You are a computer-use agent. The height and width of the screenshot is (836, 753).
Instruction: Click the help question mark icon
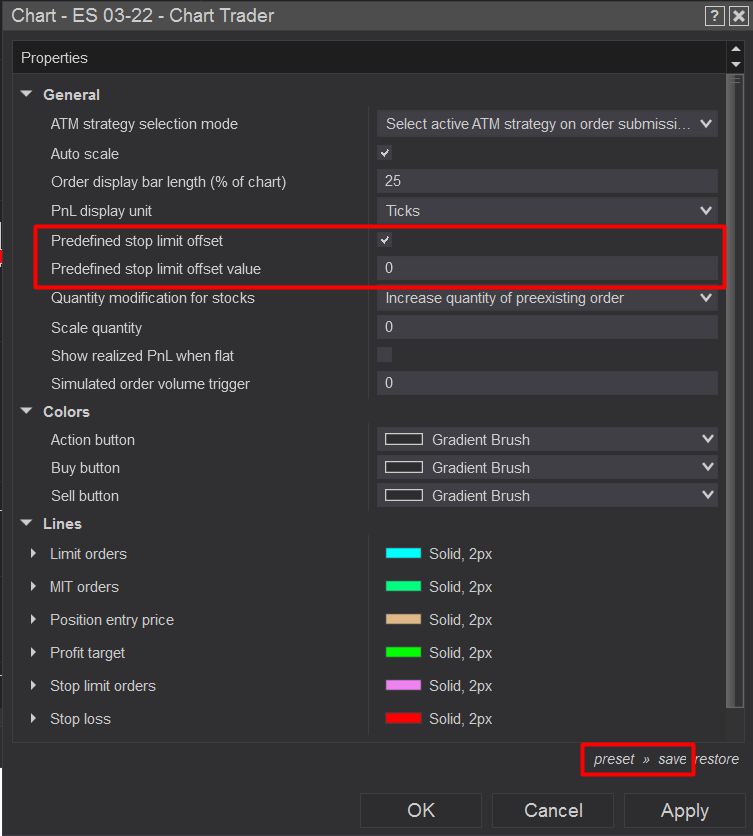[x=714, y=16]
